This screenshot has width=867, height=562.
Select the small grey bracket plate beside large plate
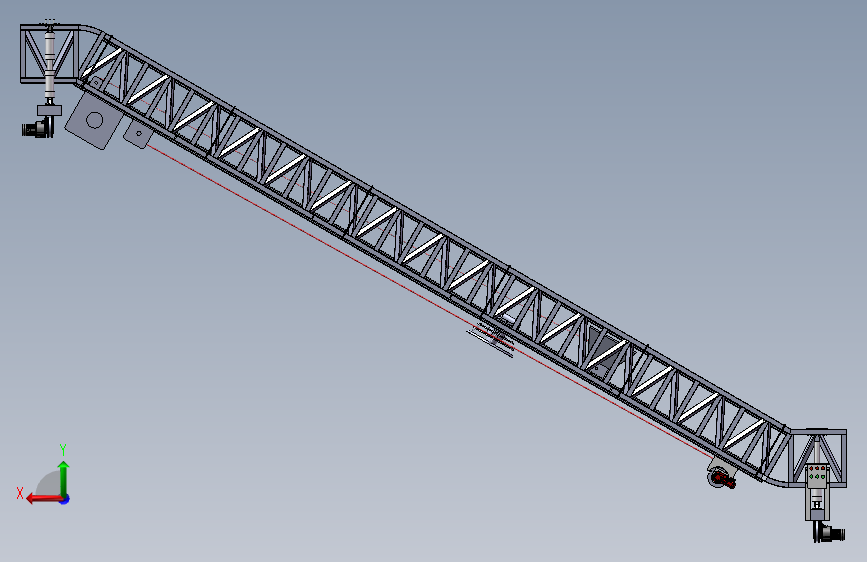[137, 134]
